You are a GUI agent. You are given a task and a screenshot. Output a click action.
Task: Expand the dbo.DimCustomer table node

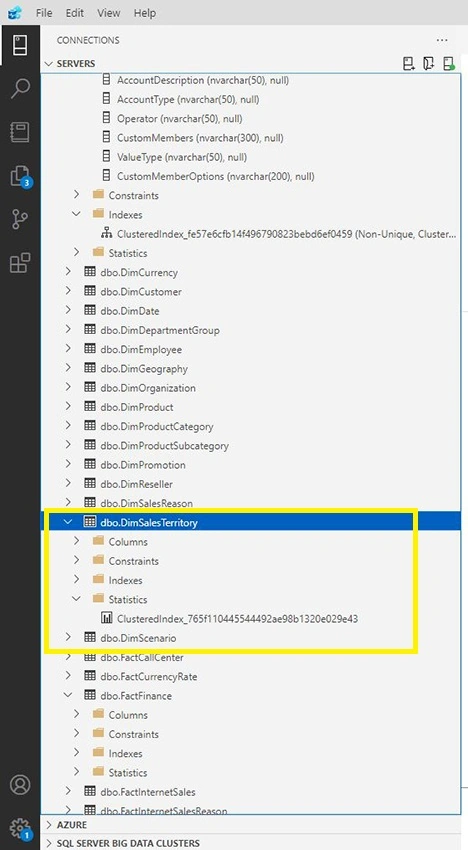tap(68, 291)
